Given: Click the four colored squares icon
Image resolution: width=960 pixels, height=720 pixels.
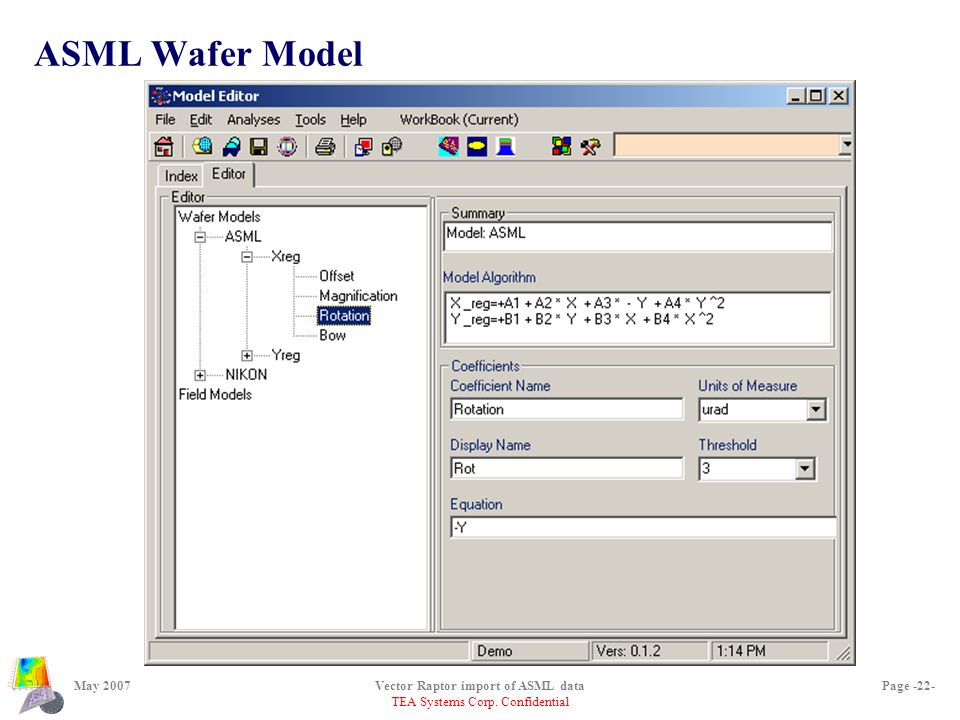Looking at the screenshot, I should click(x=561, y=146).
